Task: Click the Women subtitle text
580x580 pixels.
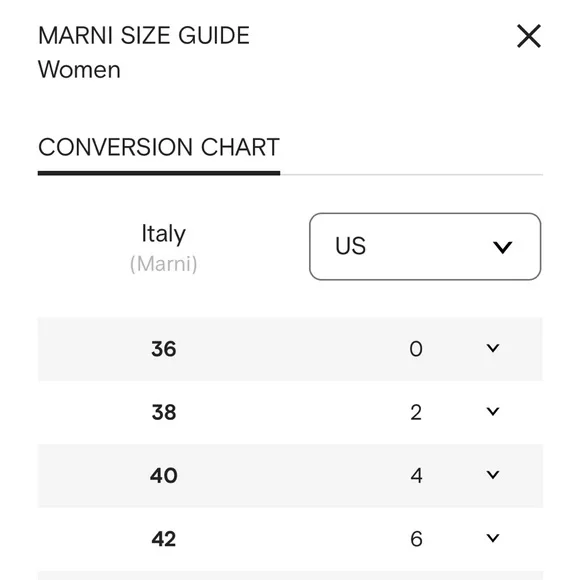Action: click(x=79, y=70)
